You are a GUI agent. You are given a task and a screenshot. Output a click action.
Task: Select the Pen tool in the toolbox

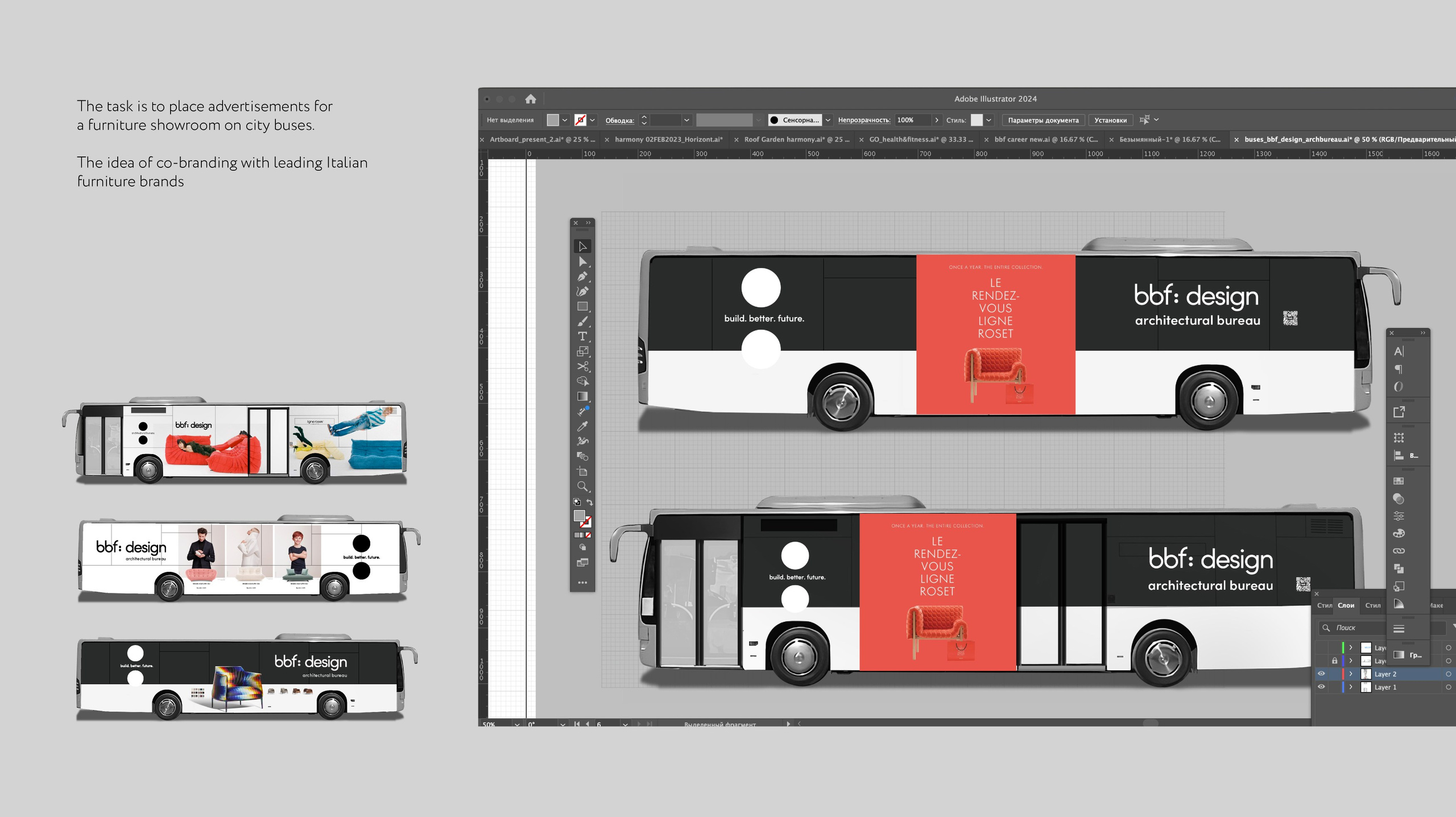[582, 277]
